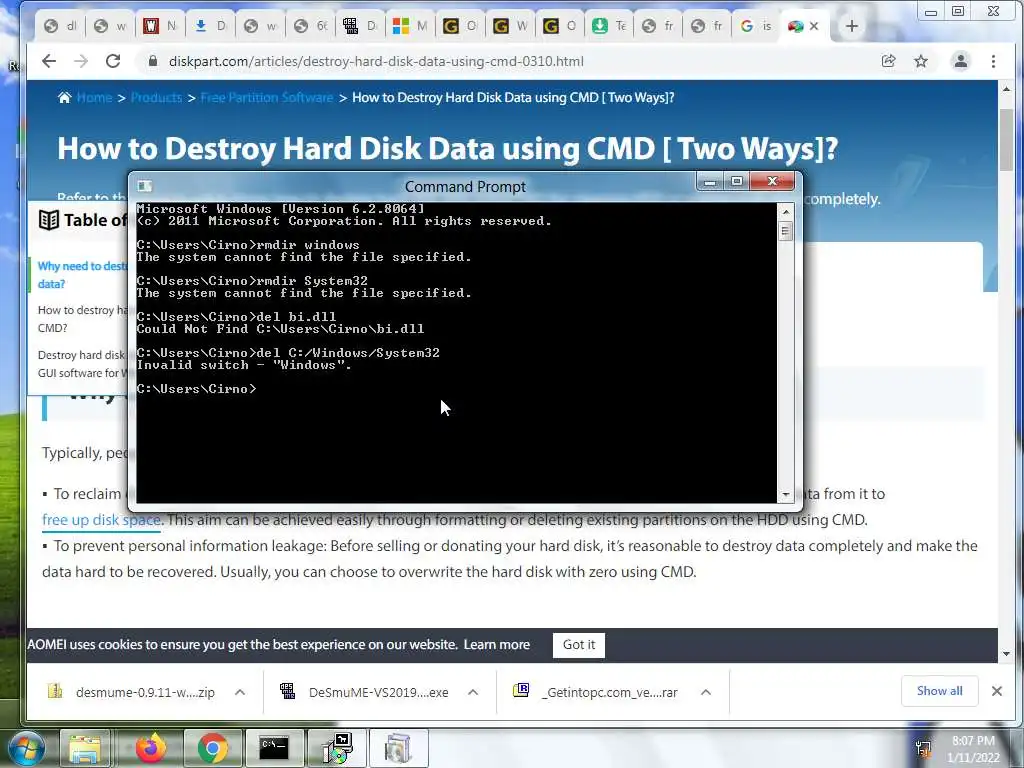Close the active diskpart tab

click(x=814, y=26)
